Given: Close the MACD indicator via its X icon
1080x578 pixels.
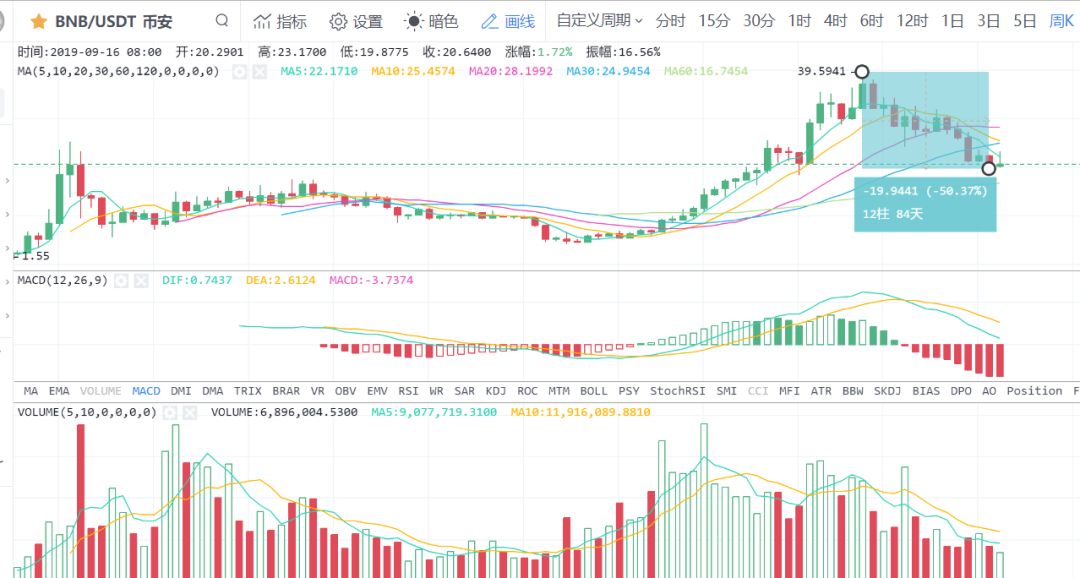Looking at the screenshot, I should (x=141, y=280).
